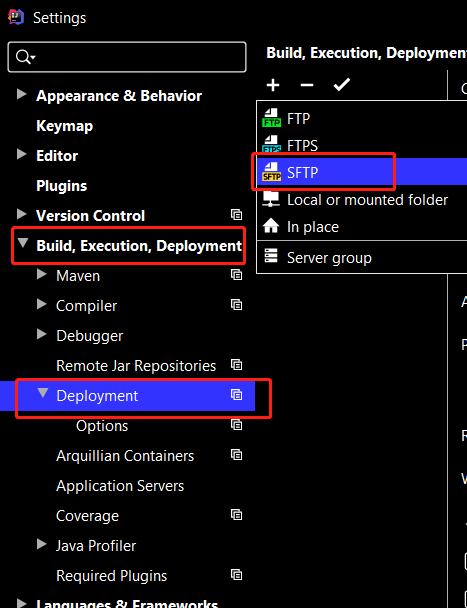
Task: Click project-level icon beside Version Control
Action: (237, 215)
